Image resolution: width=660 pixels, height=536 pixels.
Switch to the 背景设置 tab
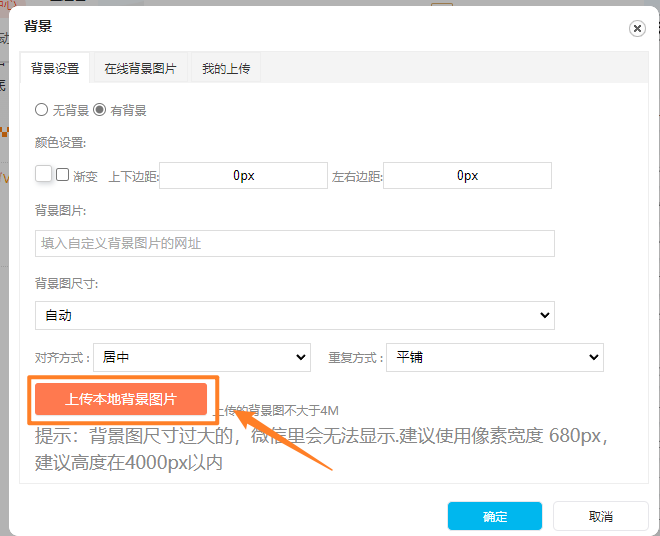(55, 69)
